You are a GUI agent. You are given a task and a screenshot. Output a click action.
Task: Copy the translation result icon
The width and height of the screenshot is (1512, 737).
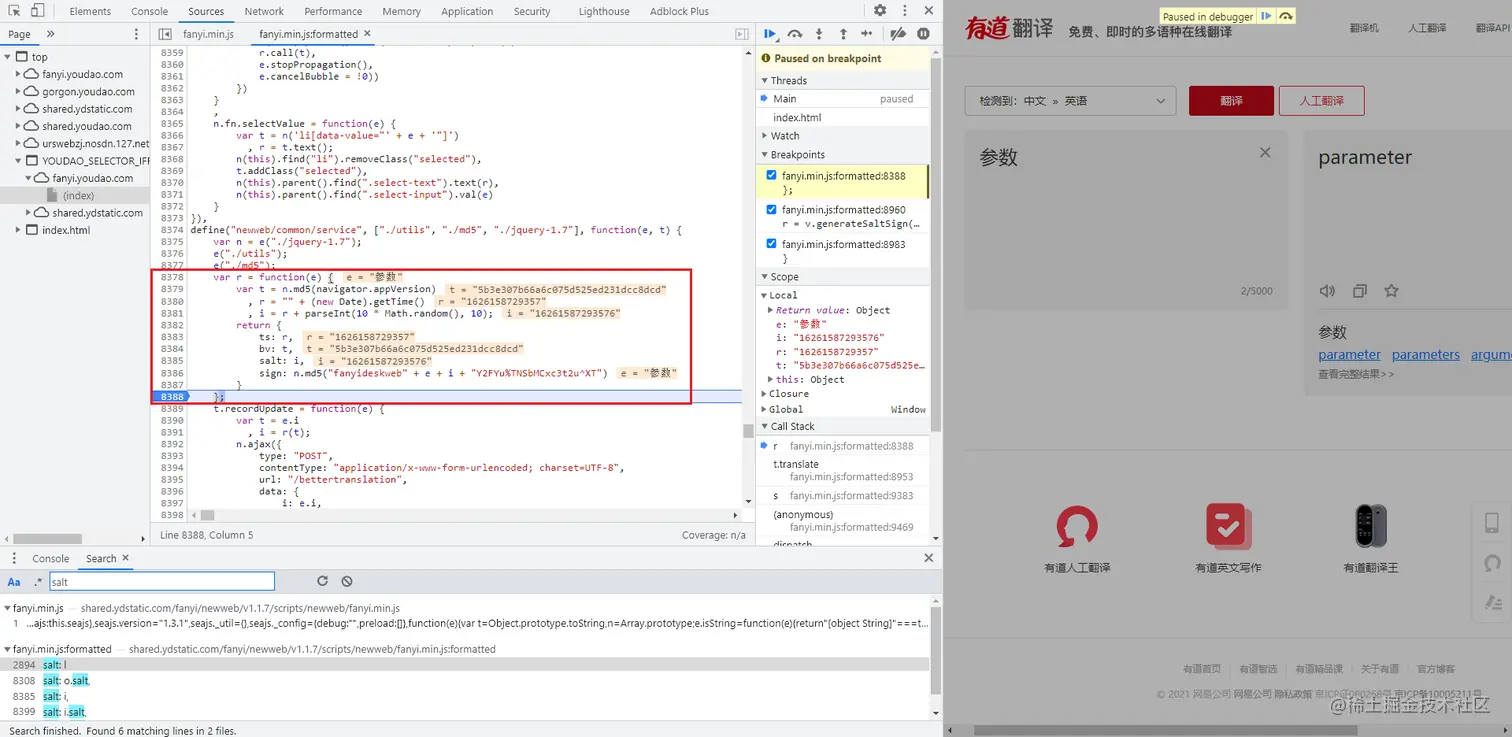1359,291
